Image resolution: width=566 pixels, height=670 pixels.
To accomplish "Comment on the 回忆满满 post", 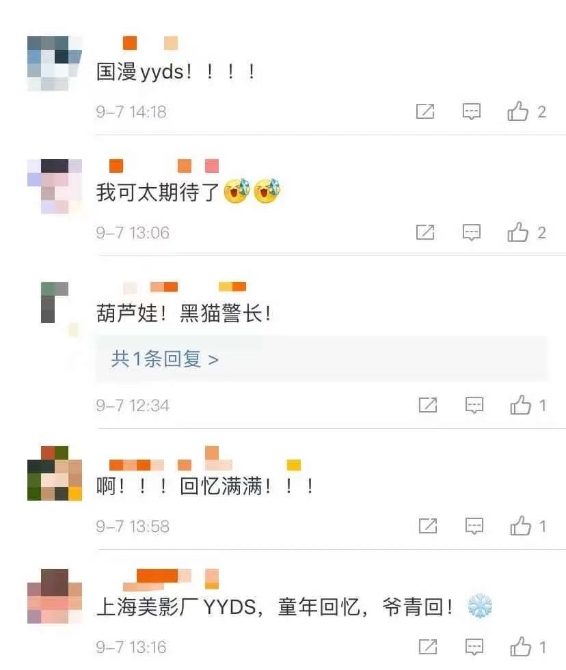I will (474, 526).
